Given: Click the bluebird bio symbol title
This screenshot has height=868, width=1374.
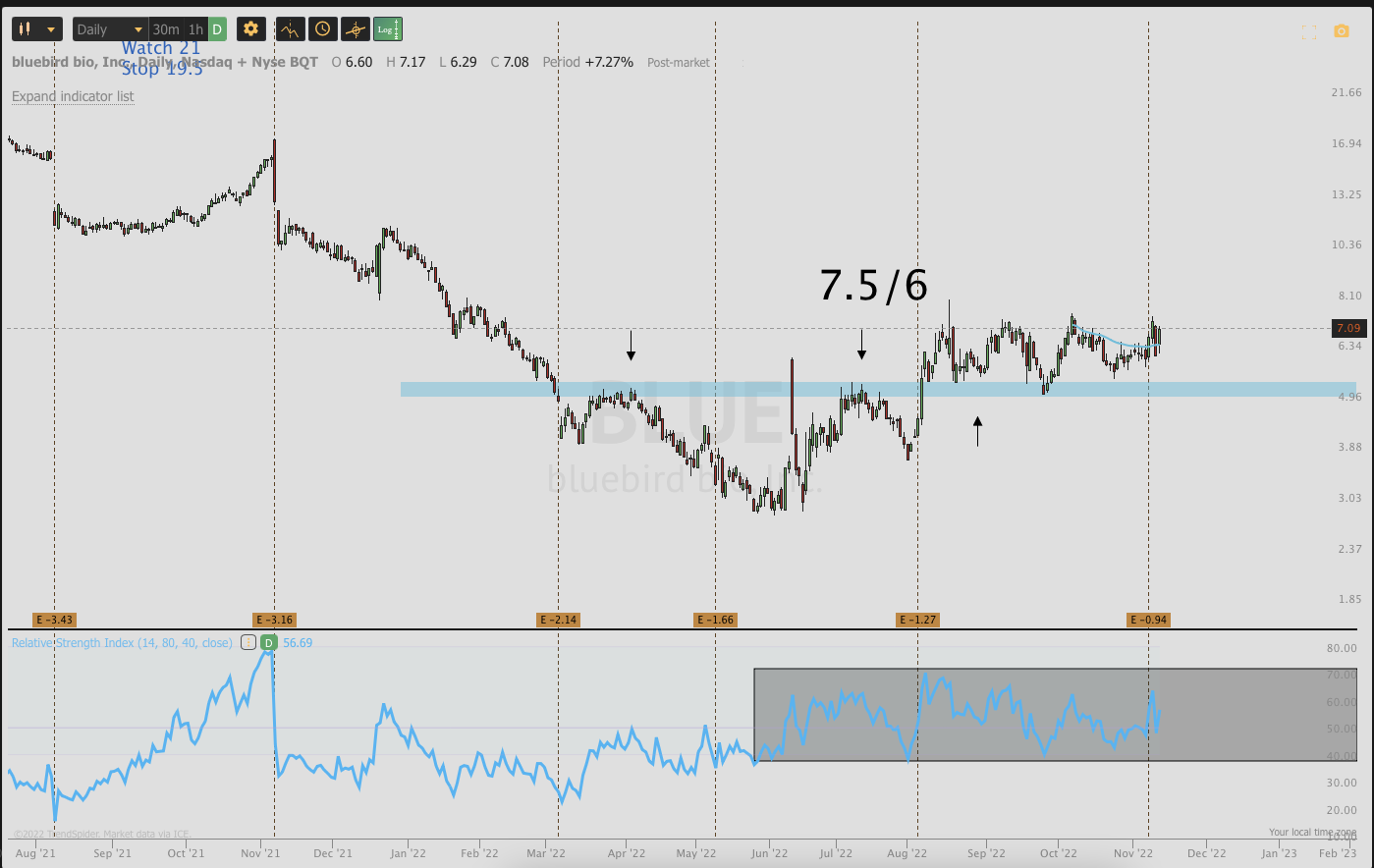Looking at the screenshot, I should click(x=165, y=62).
